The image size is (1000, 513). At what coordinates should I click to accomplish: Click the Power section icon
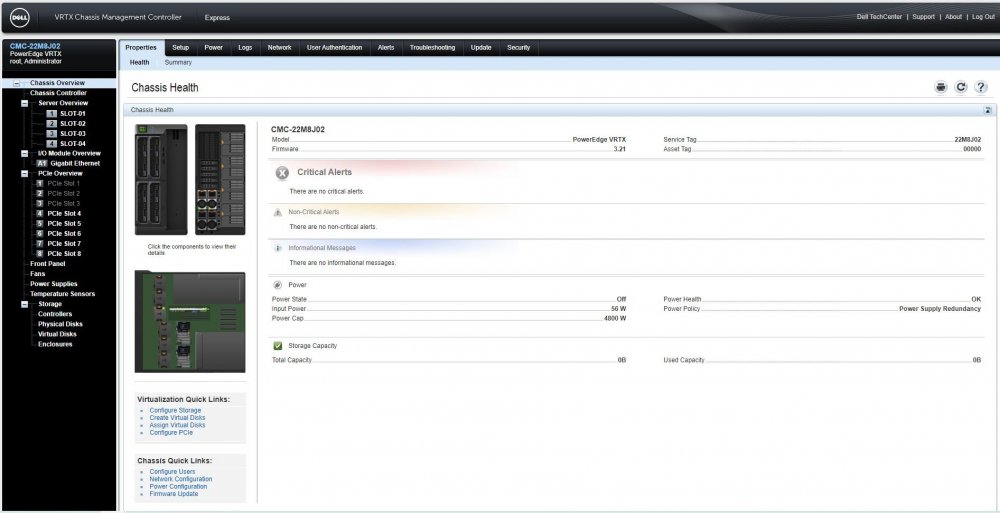277,285
